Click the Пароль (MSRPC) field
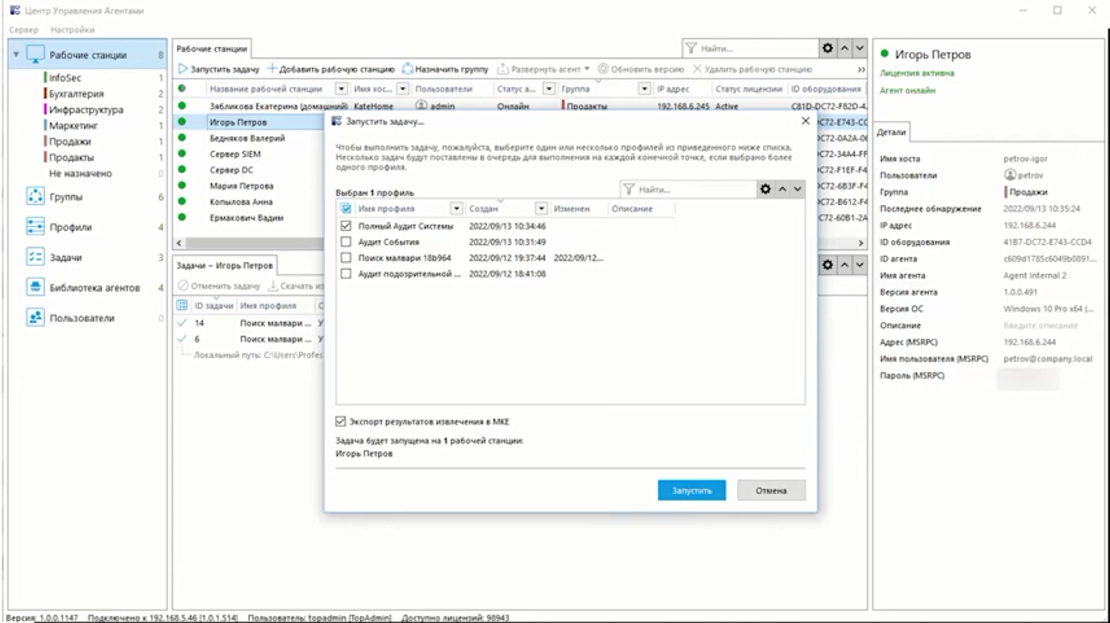The height and width of the screenshot is (623, 1110). (1028, 379)
